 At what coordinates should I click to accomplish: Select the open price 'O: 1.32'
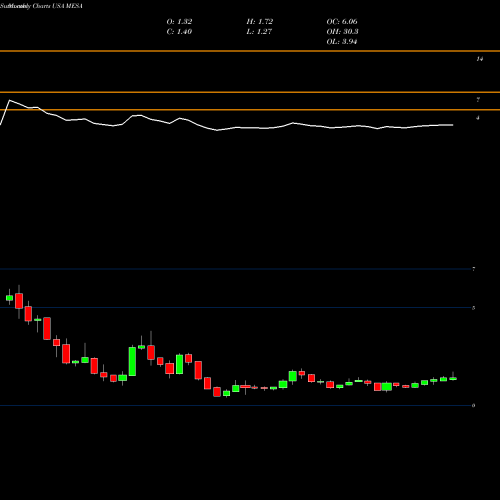coord(179,22)
